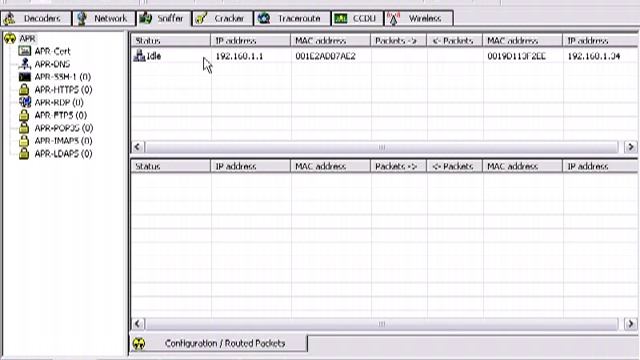Screen dimensions: 640x360
Task: Click lower table scroll right arrow
Action: [631, 324]
